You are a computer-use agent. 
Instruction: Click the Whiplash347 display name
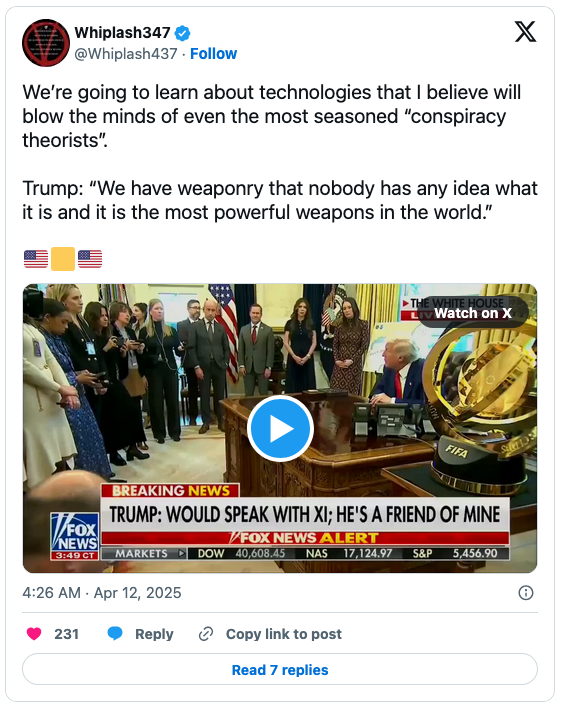click(x=122, y=33)
